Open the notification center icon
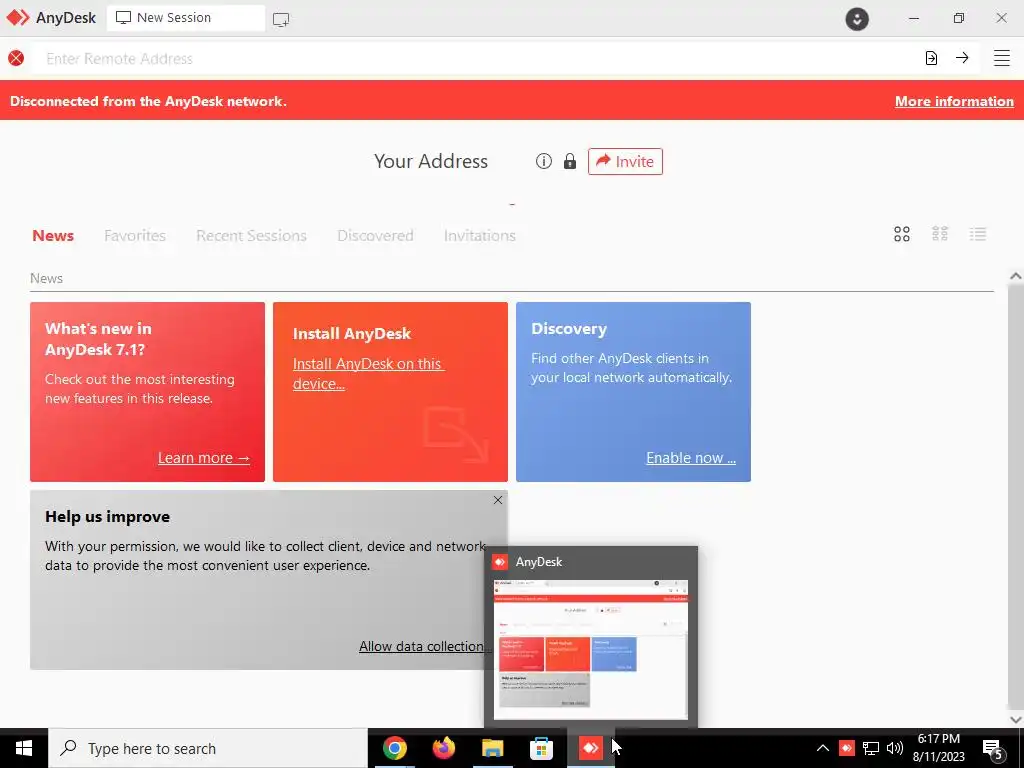Image resolution: width=1024 pixels, height=768 pixels. click(993, 749)
